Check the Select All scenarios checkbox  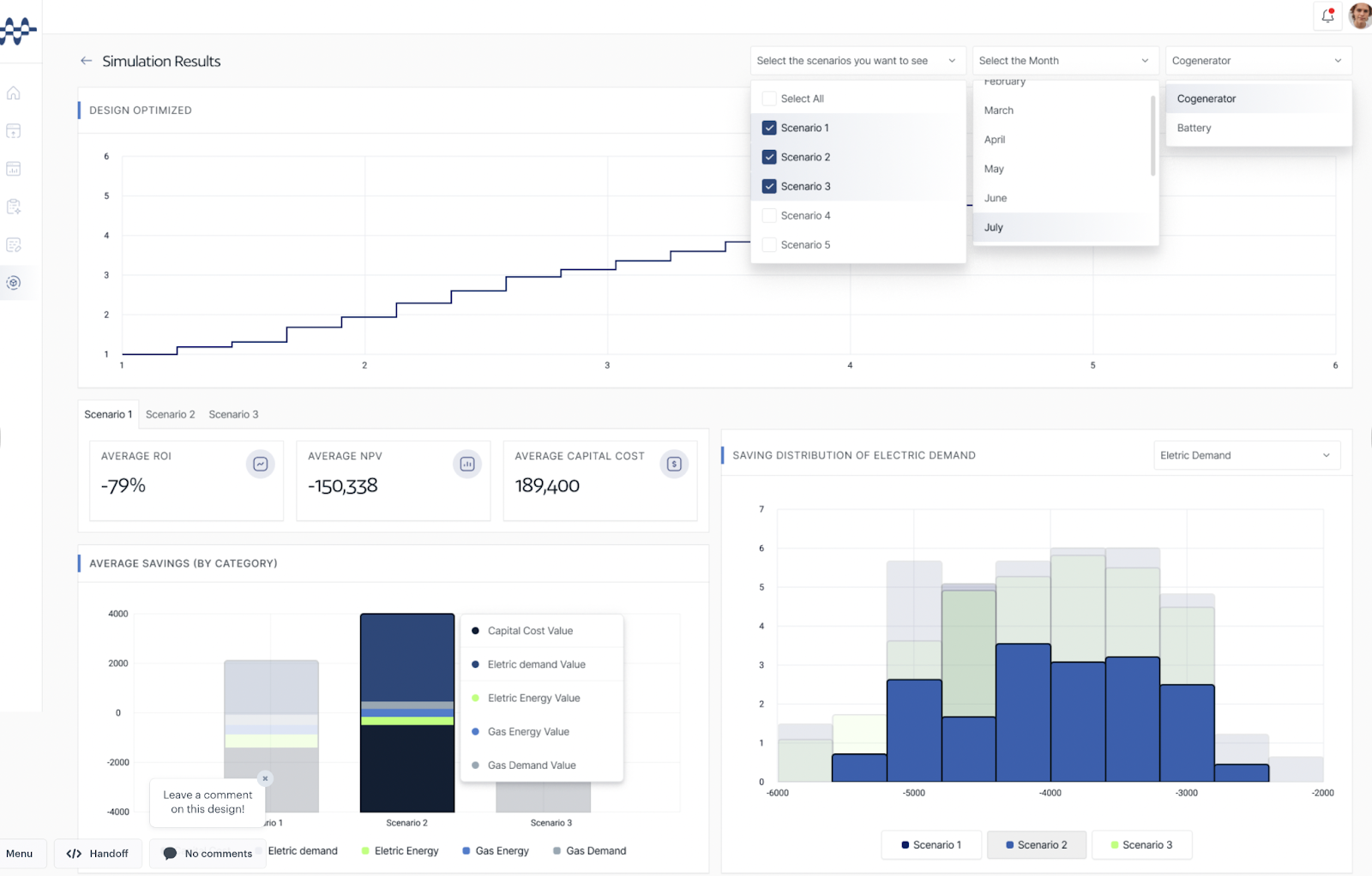pyautogui.click(x=768, y=98)
